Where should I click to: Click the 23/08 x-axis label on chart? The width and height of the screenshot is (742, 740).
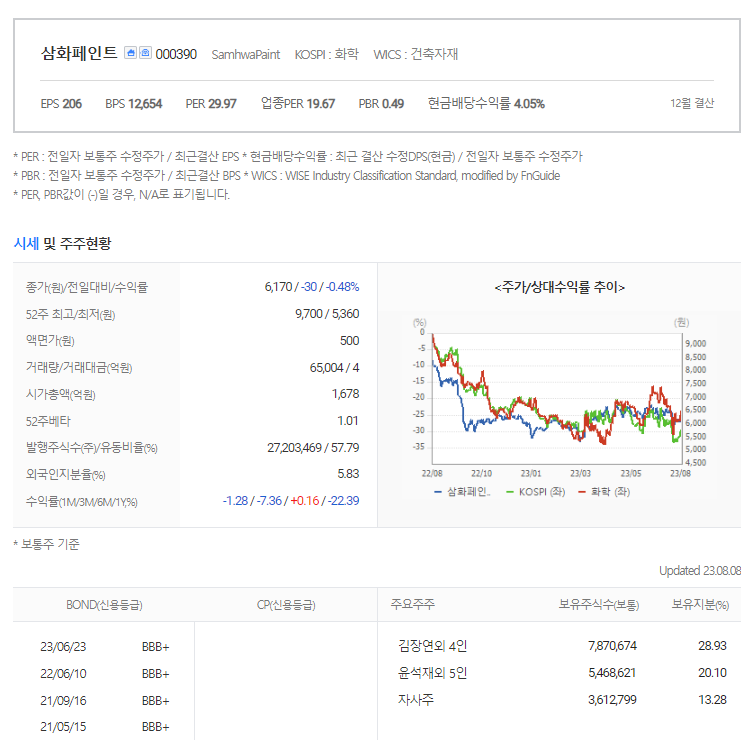(680, 473)
